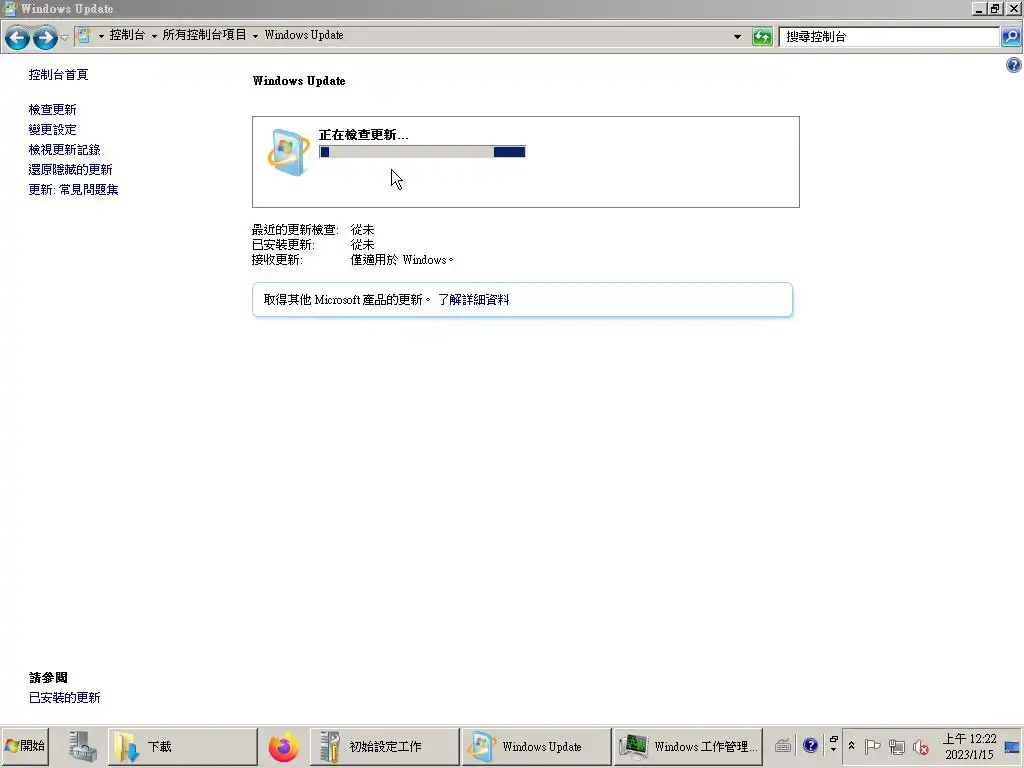
Task: Click 還原隱藏的更新 link
Action: tap(70, 170)
